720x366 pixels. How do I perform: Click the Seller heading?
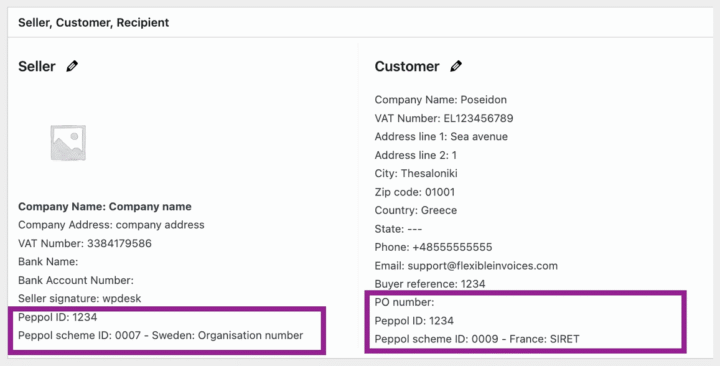(37, 67)
